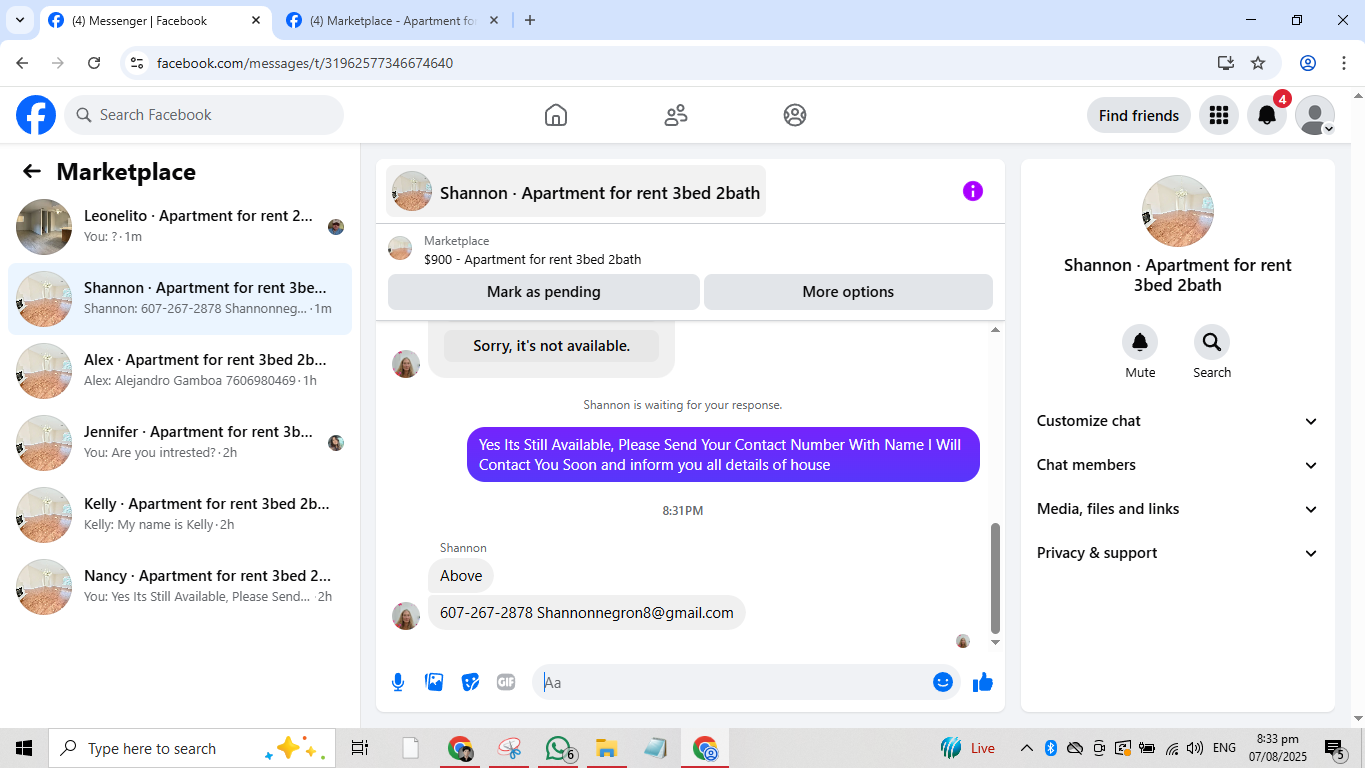This screenshot has height=768, width=1365.
Task: View site information icon in address bar
Action: pyautogui.click(x=138, y=63)
